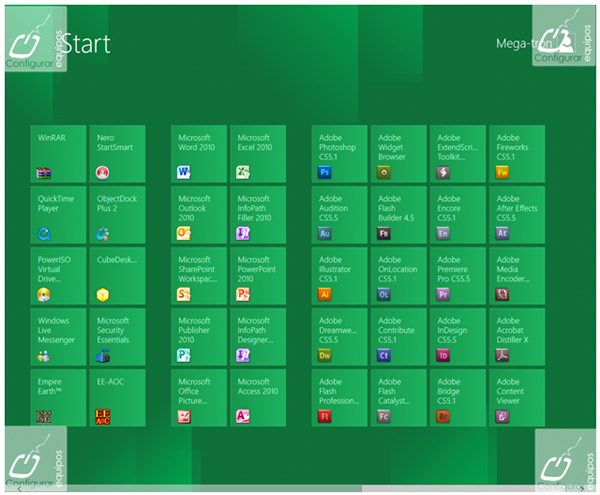Launch Adobe Illustrator Ai icon
The height and width of the screenshot is (495, 600).
tap(324, 295)
